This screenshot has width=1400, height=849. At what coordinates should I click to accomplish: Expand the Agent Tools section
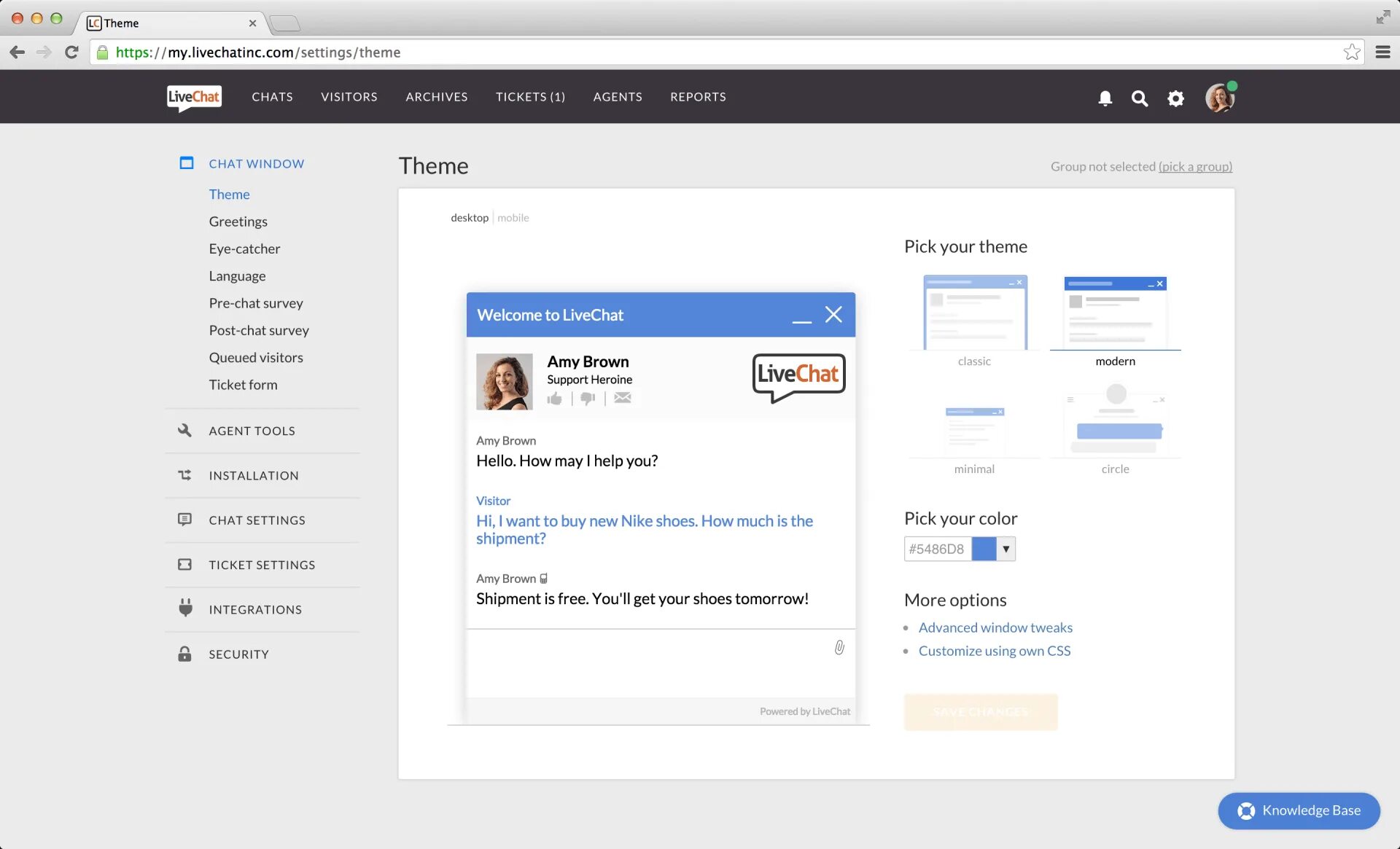click(x=252, y=431)
